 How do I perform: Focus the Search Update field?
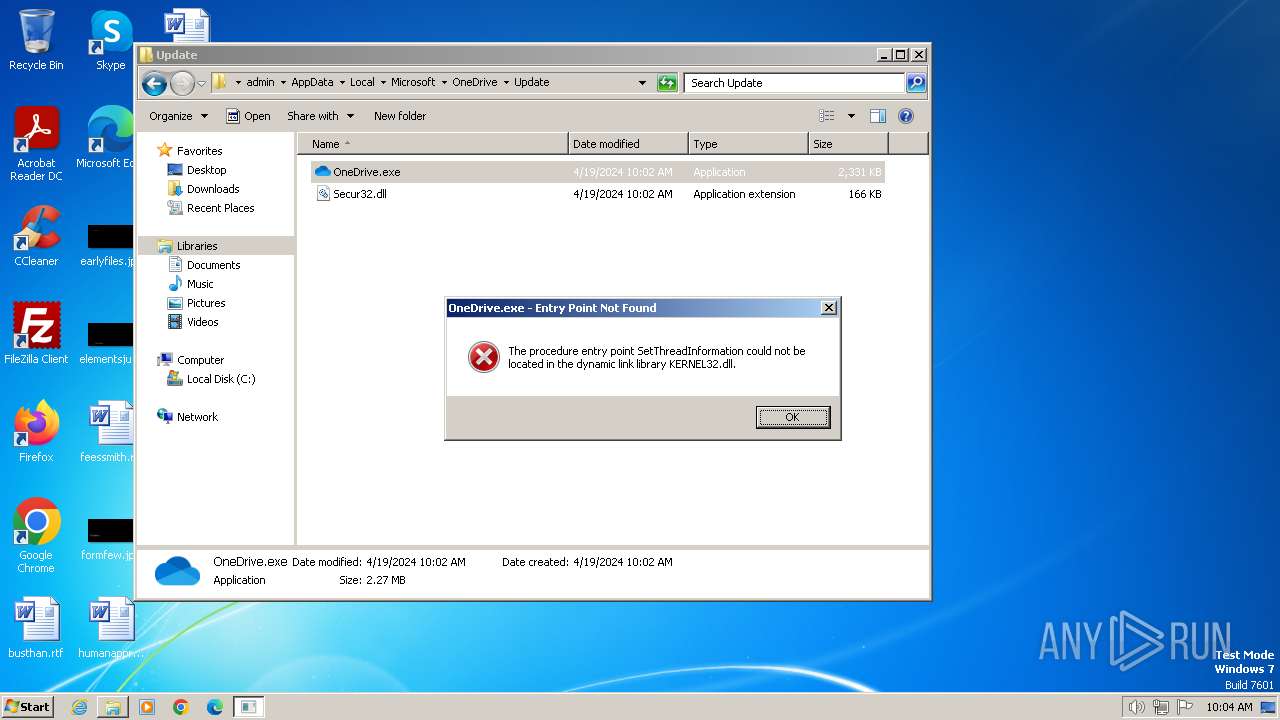[795, 83]
